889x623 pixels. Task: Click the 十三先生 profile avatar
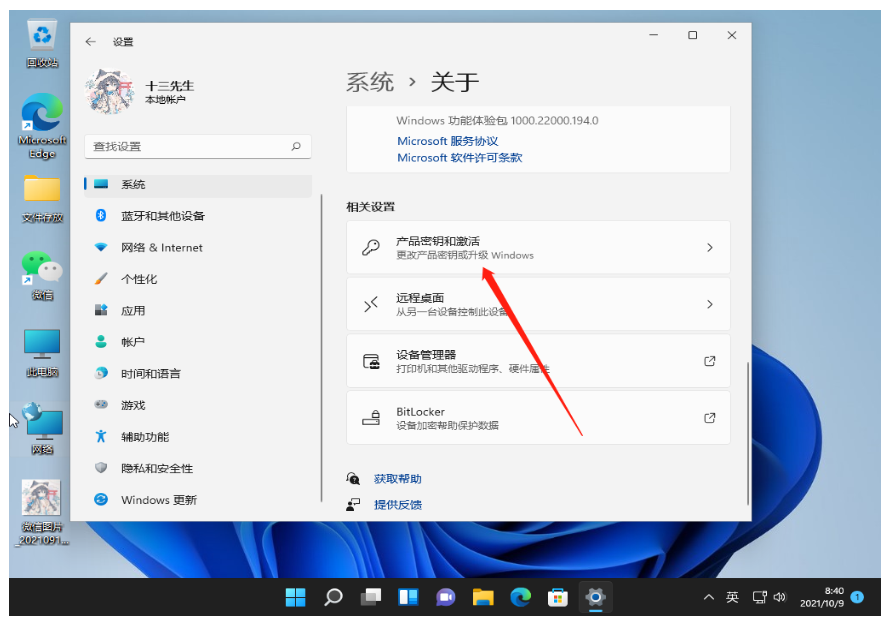pos(109,92)
